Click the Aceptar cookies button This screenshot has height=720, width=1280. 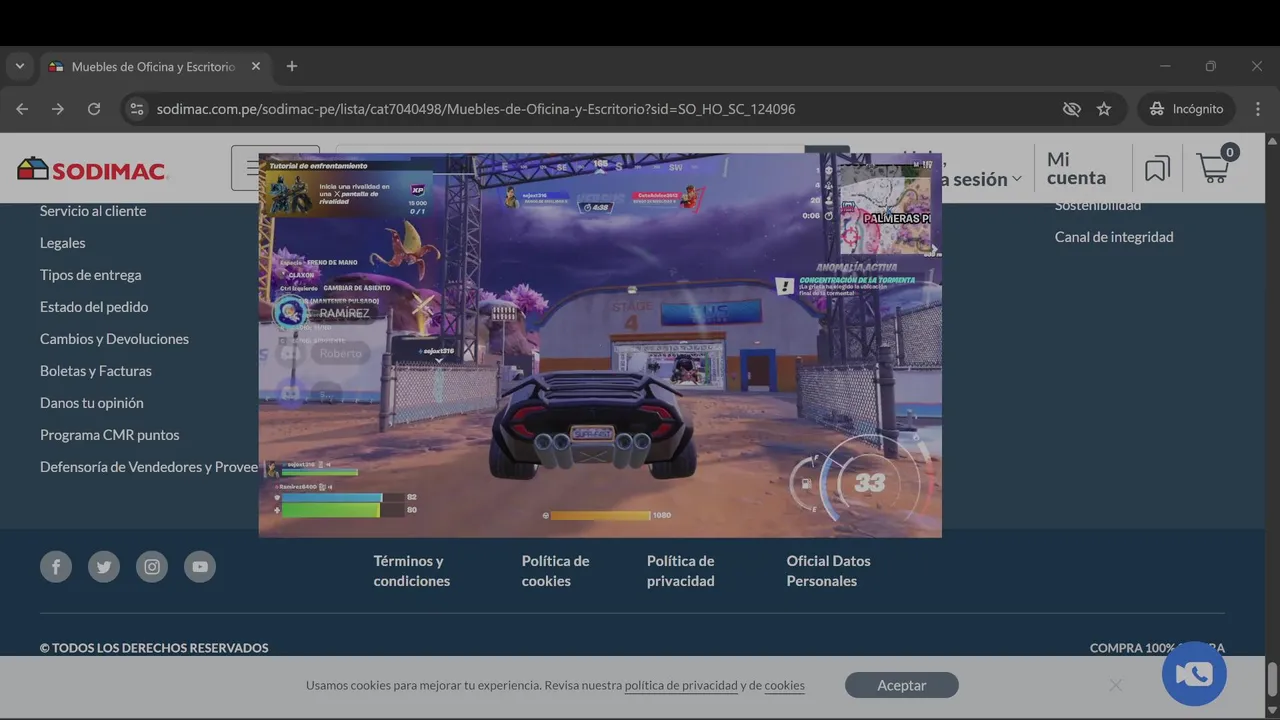[902, 685]
